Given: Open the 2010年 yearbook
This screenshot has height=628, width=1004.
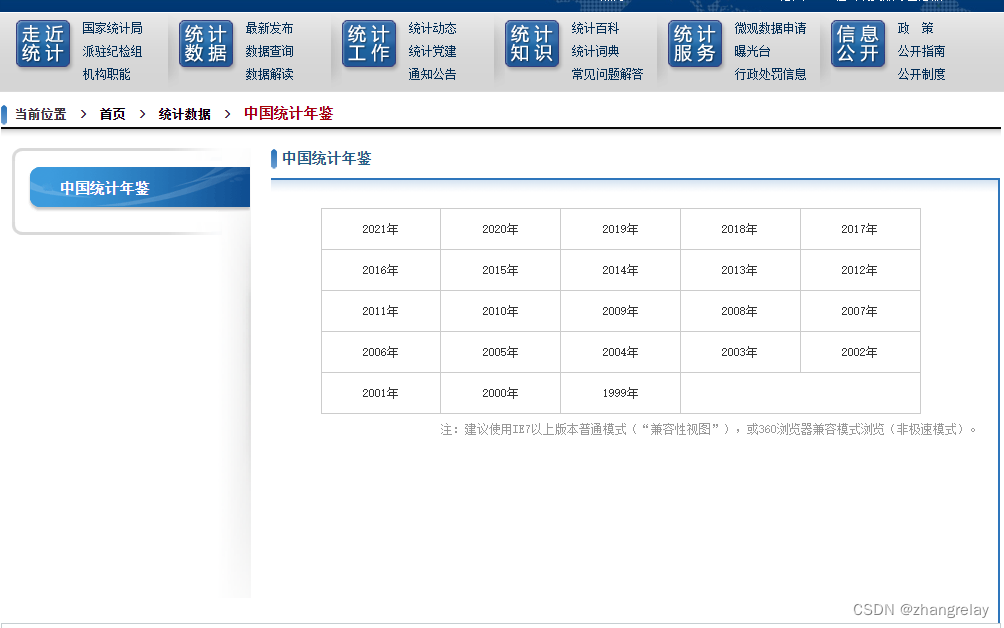Looking at the screenshot, I should click(x=500, y=310).
